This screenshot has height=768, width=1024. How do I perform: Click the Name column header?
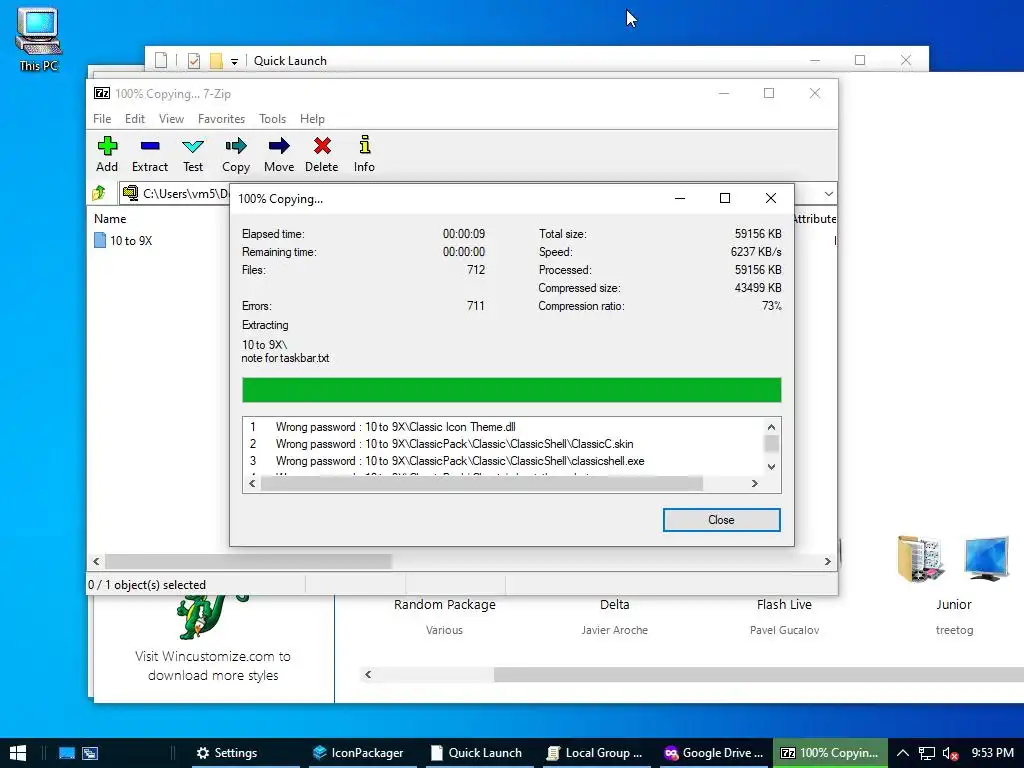[x=110, y=219]
